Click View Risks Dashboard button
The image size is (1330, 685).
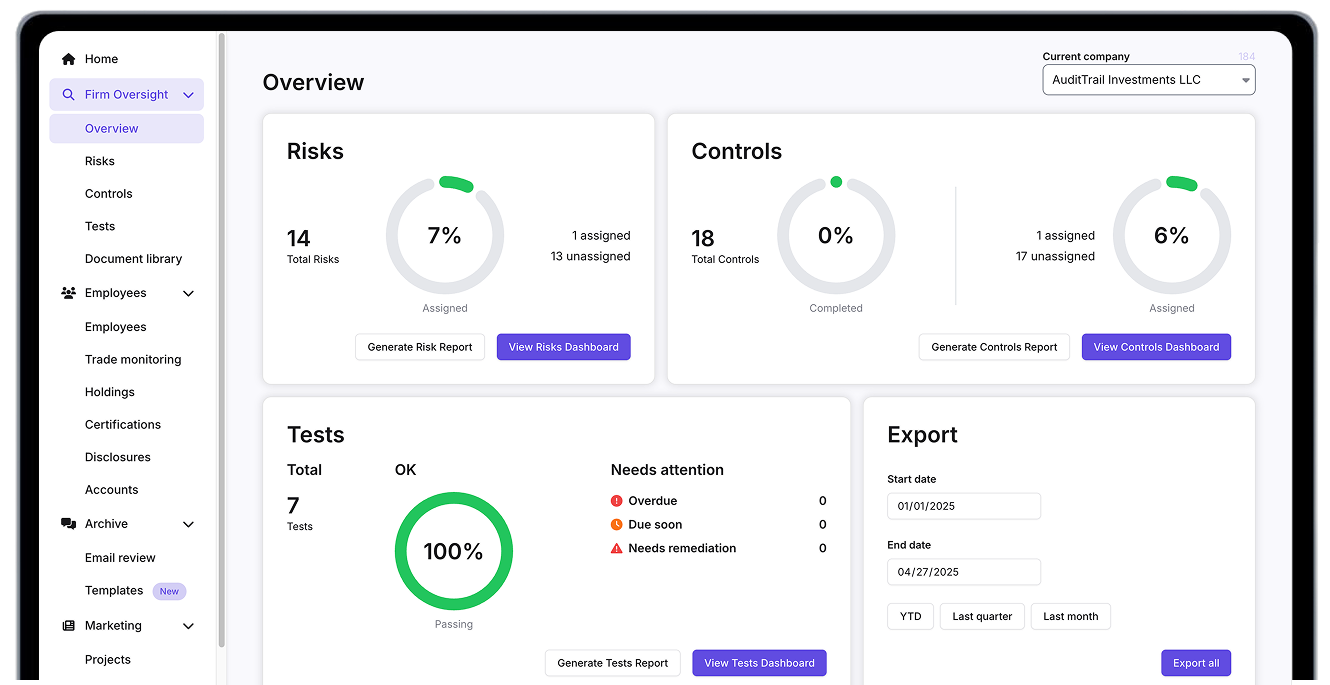pos(563,347)
